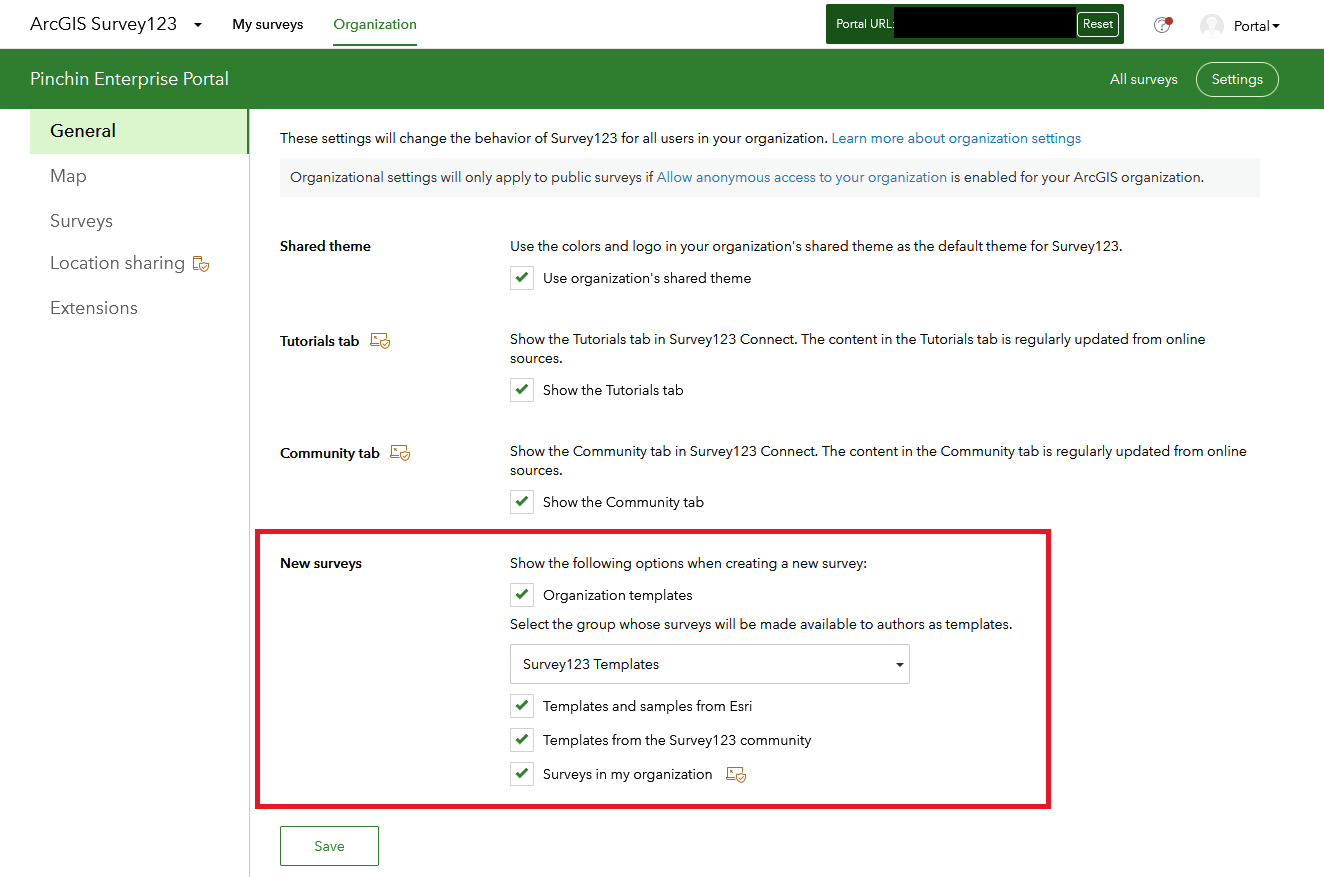Open the Learn more about organization settings link
This screenshot has height=877, width=1324.
(955, 138)
